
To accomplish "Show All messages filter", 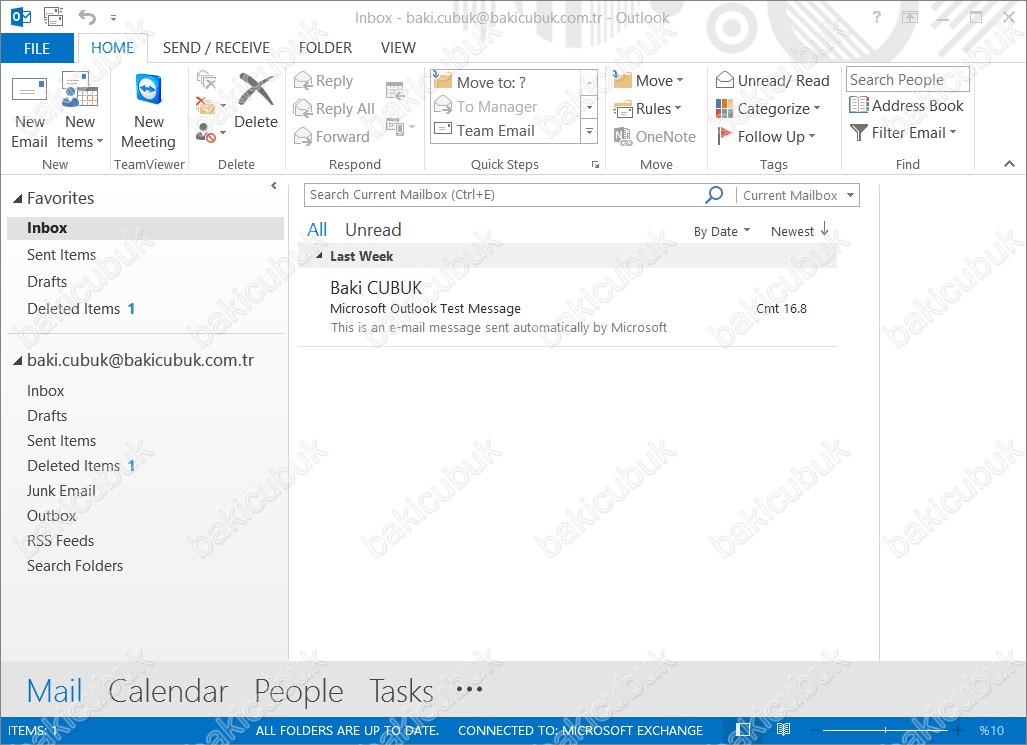I will point(317,230).
